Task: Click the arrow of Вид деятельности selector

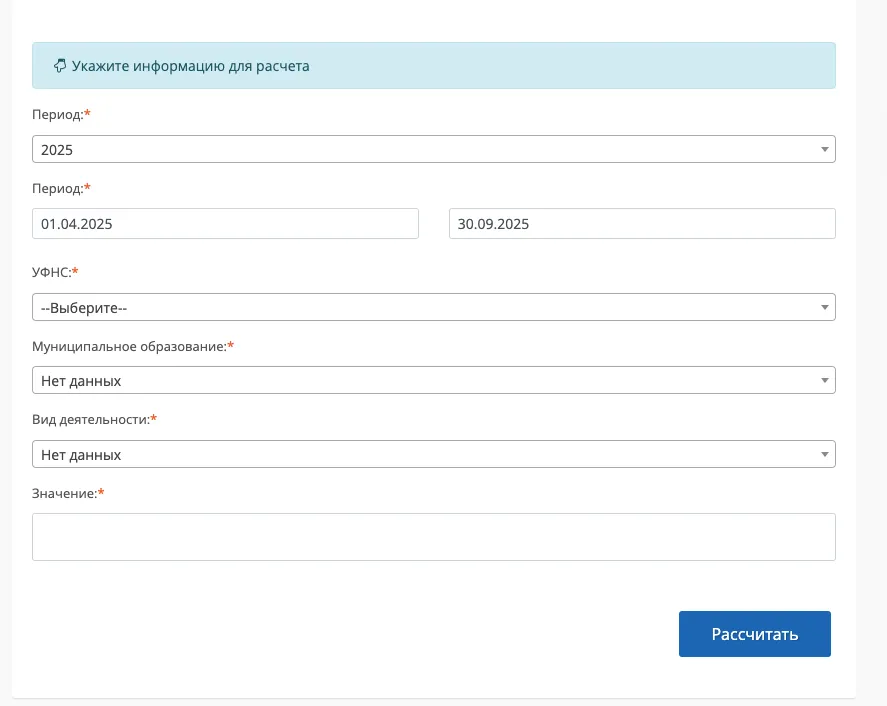Action: coord(824,455)
